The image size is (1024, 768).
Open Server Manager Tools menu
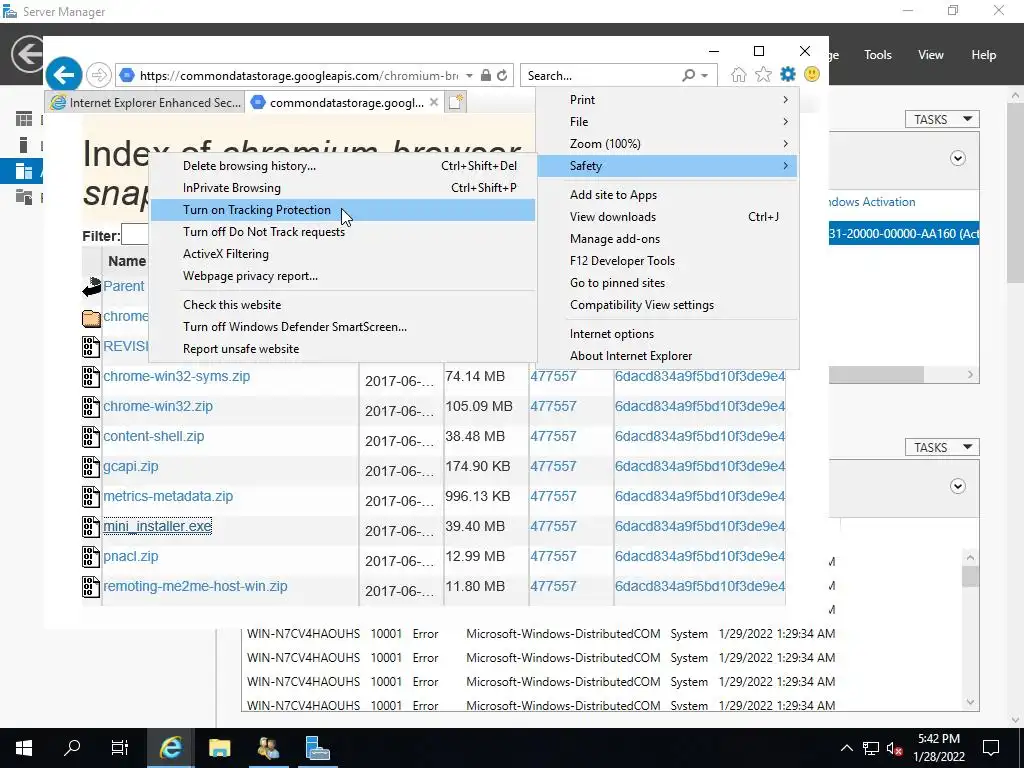(877, 55)
